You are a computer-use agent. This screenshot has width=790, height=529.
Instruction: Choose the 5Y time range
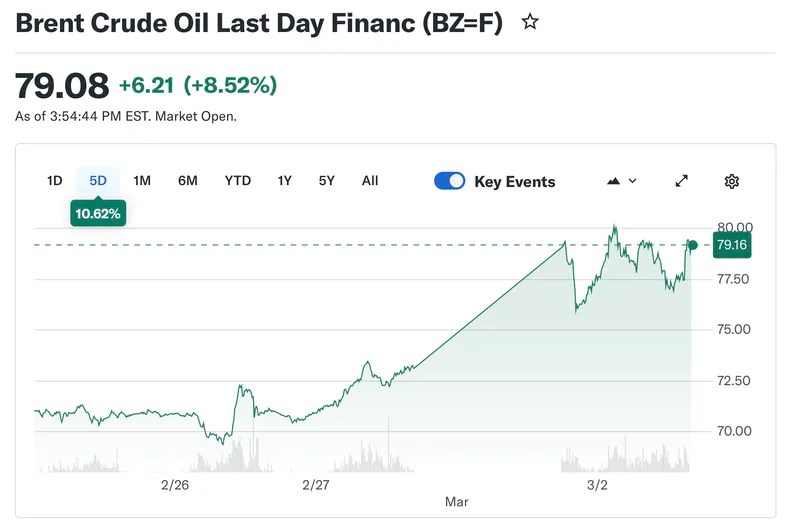(x=327, y=181)
